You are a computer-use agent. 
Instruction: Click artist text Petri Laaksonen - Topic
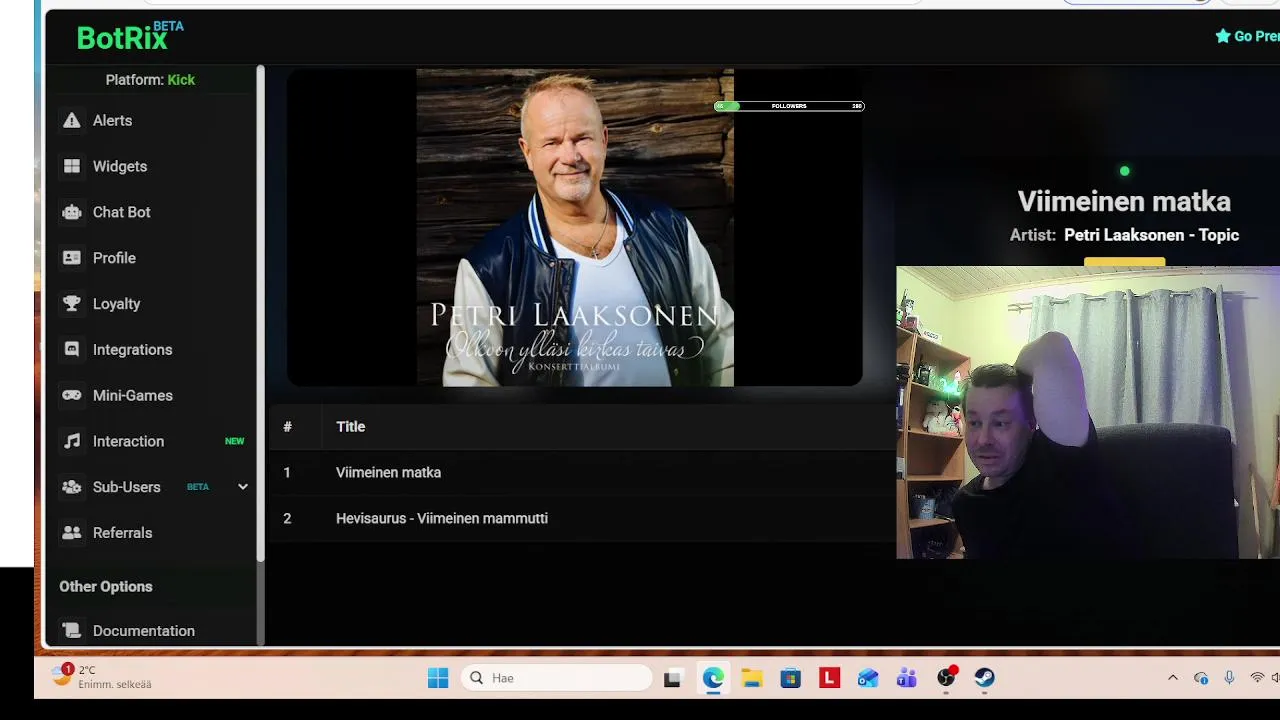click(x=1151, y=235)
